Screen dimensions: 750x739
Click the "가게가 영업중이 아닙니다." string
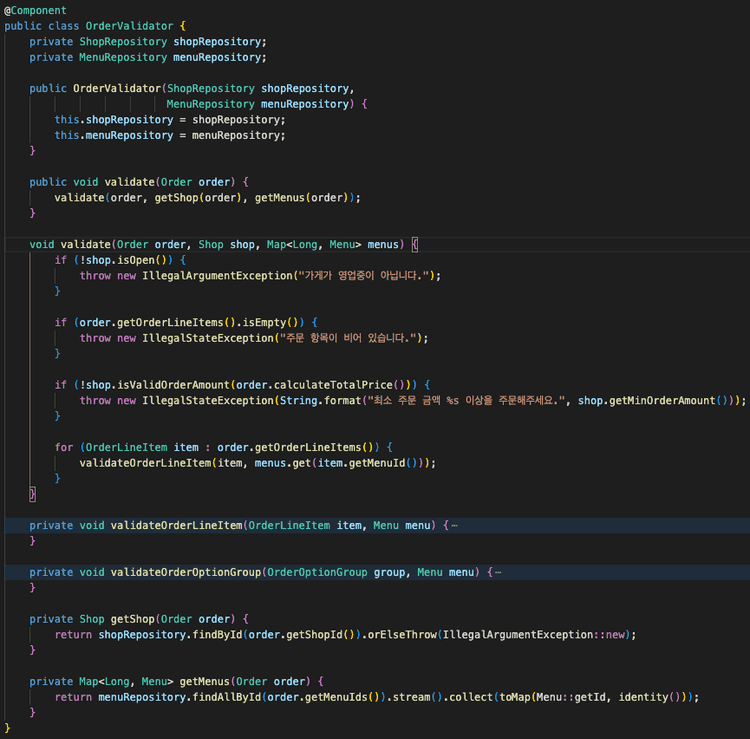[x=364, y=276]
